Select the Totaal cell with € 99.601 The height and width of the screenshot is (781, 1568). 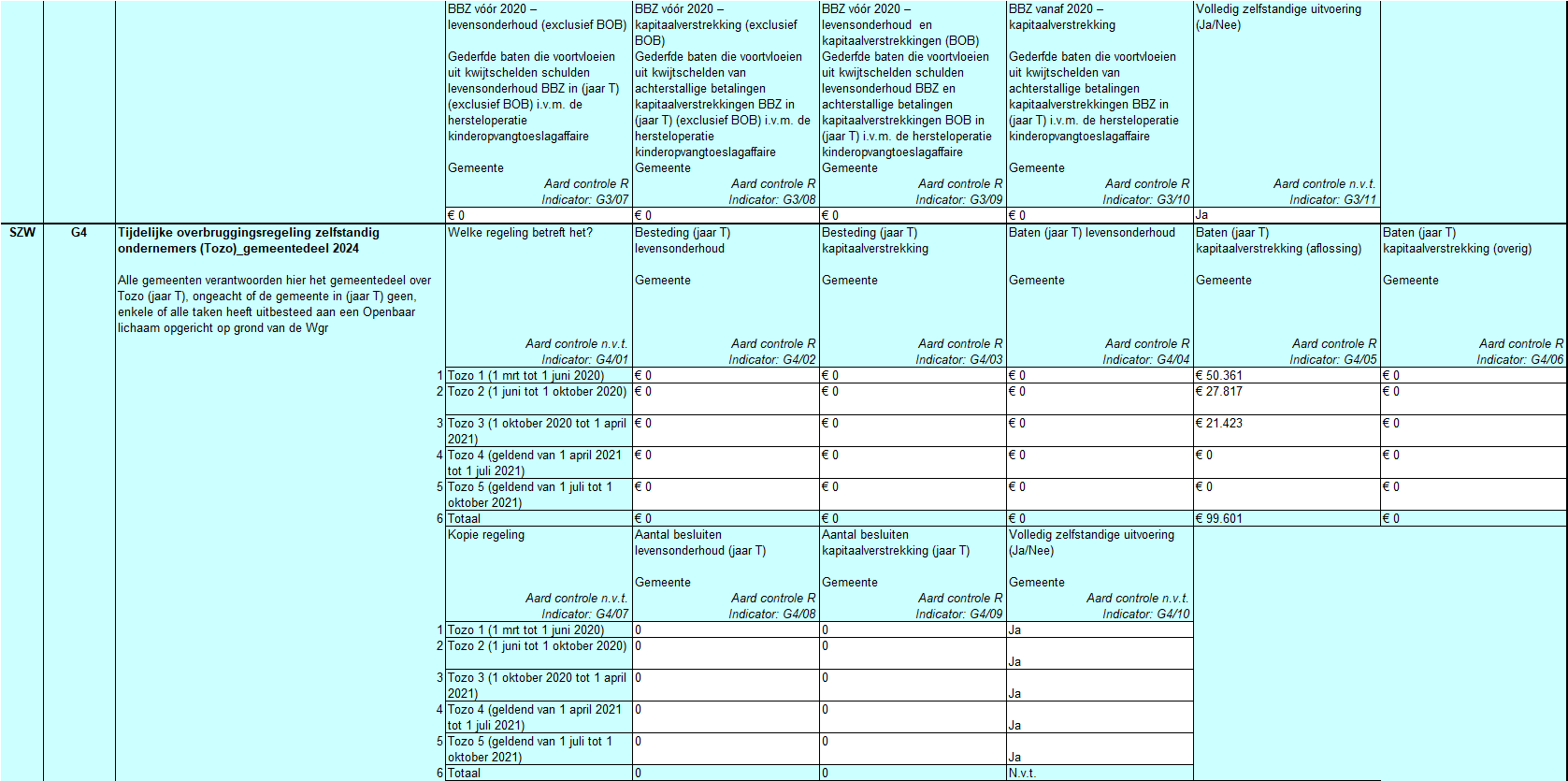coord(1287,518)
